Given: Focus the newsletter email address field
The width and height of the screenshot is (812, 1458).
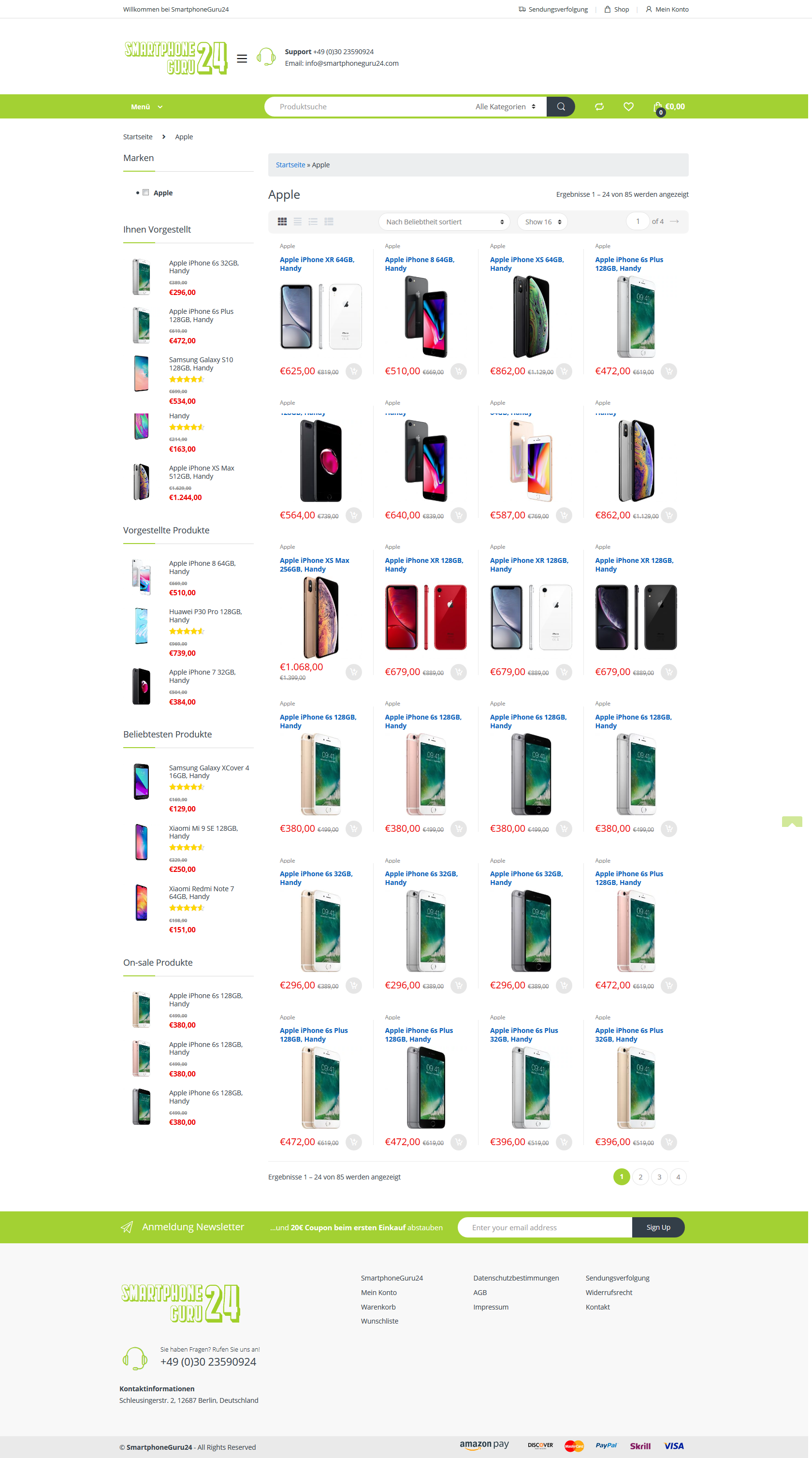Looking at the screenshot, I should click(x=544, y=1227).
